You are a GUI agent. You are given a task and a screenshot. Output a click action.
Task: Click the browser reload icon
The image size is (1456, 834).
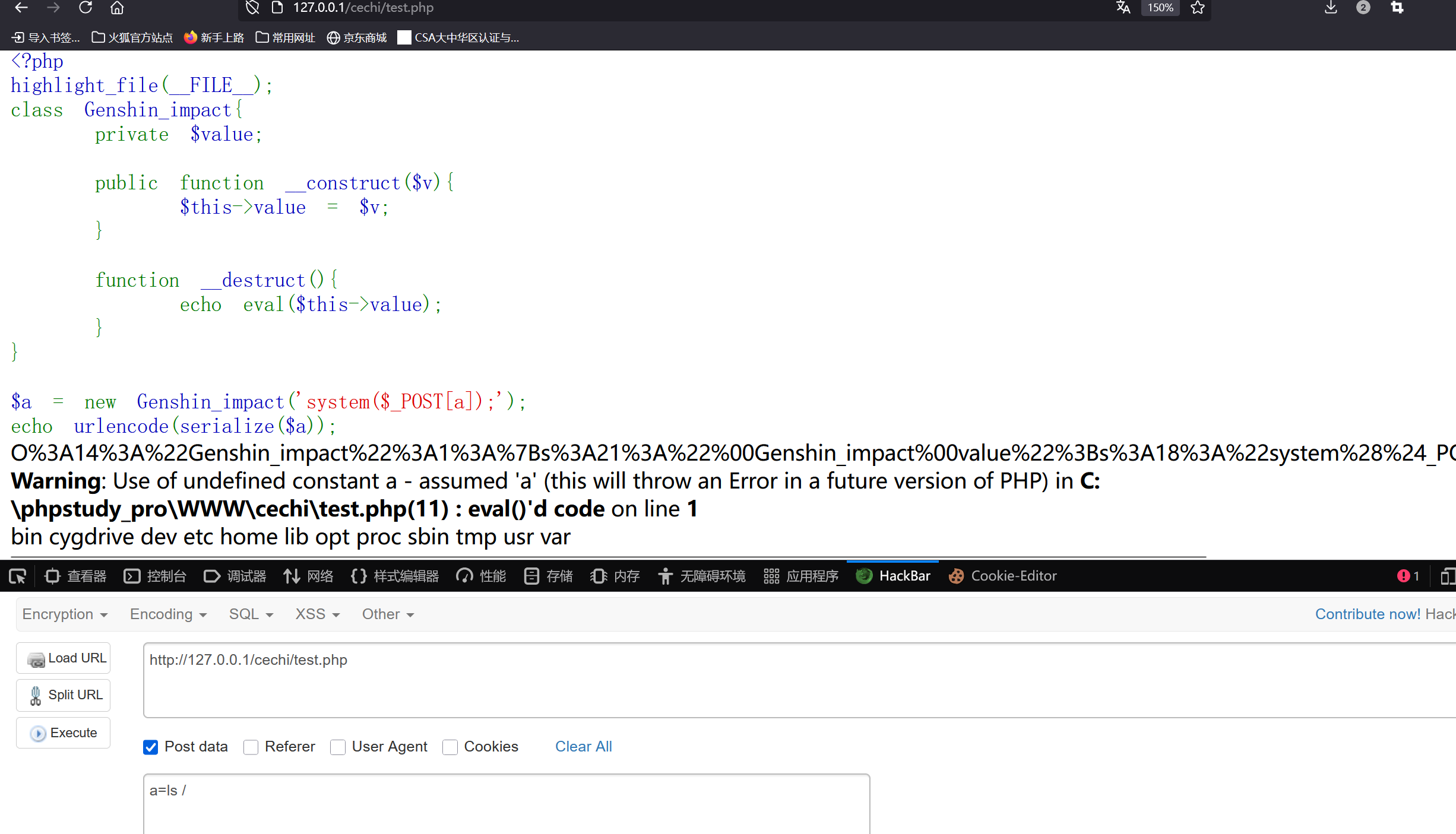click(86, 8)
